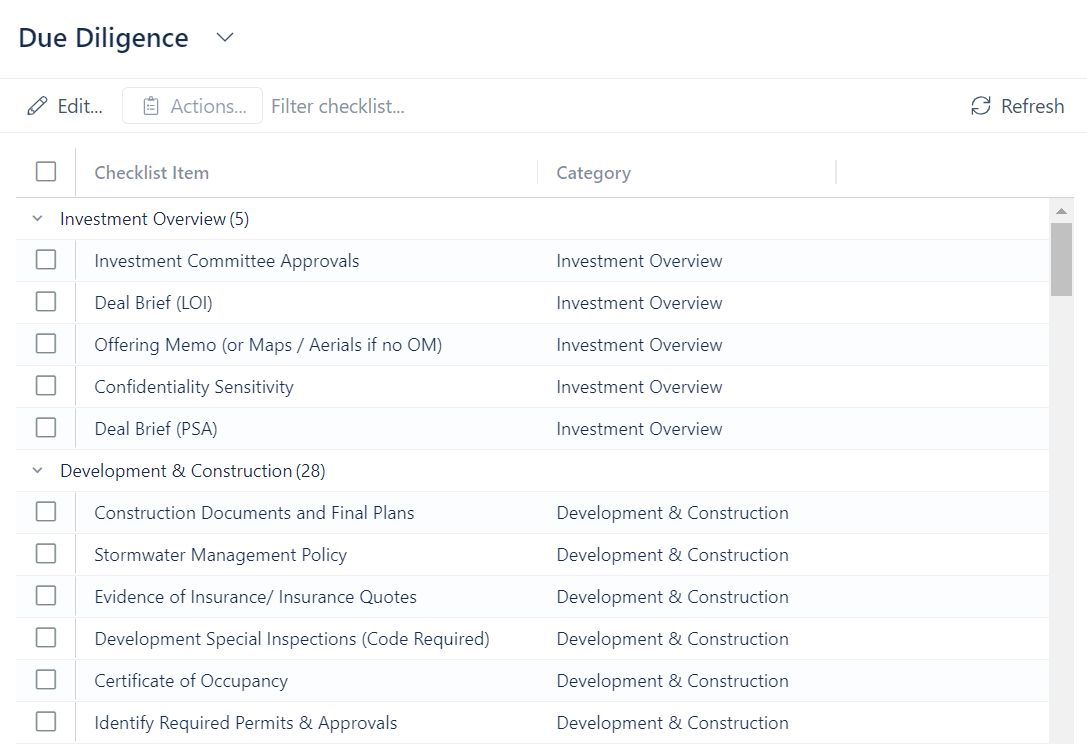Toggle the select-all checkbox in header
The image size is (1087, 744).
pos(46,172)
